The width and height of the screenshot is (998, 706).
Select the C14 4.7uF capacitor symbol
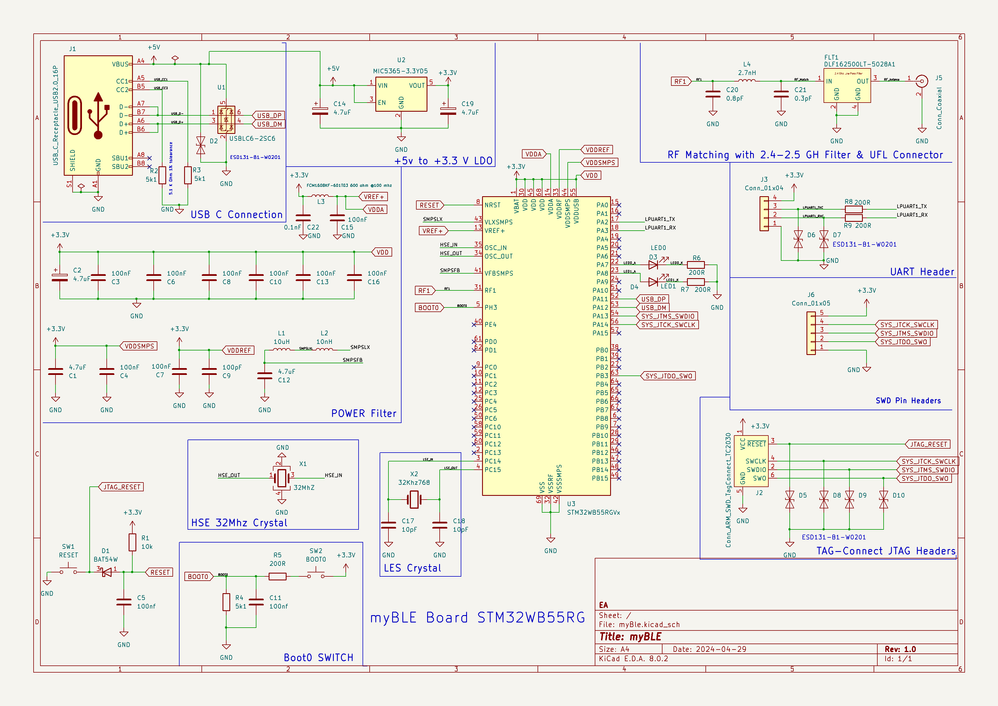click(320, 109)
